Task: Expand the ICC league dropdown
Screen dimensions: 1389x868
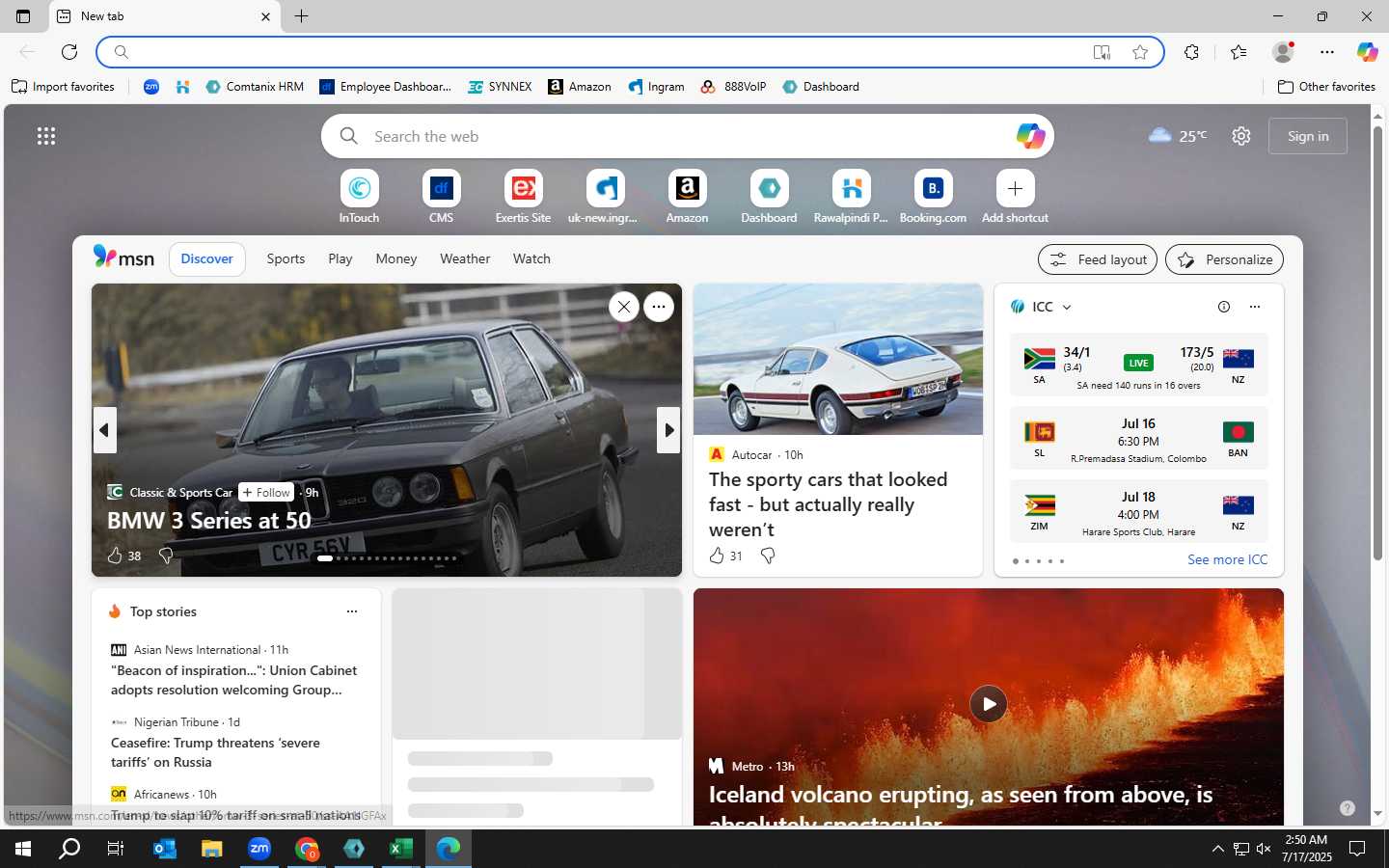Action: 1067,308
